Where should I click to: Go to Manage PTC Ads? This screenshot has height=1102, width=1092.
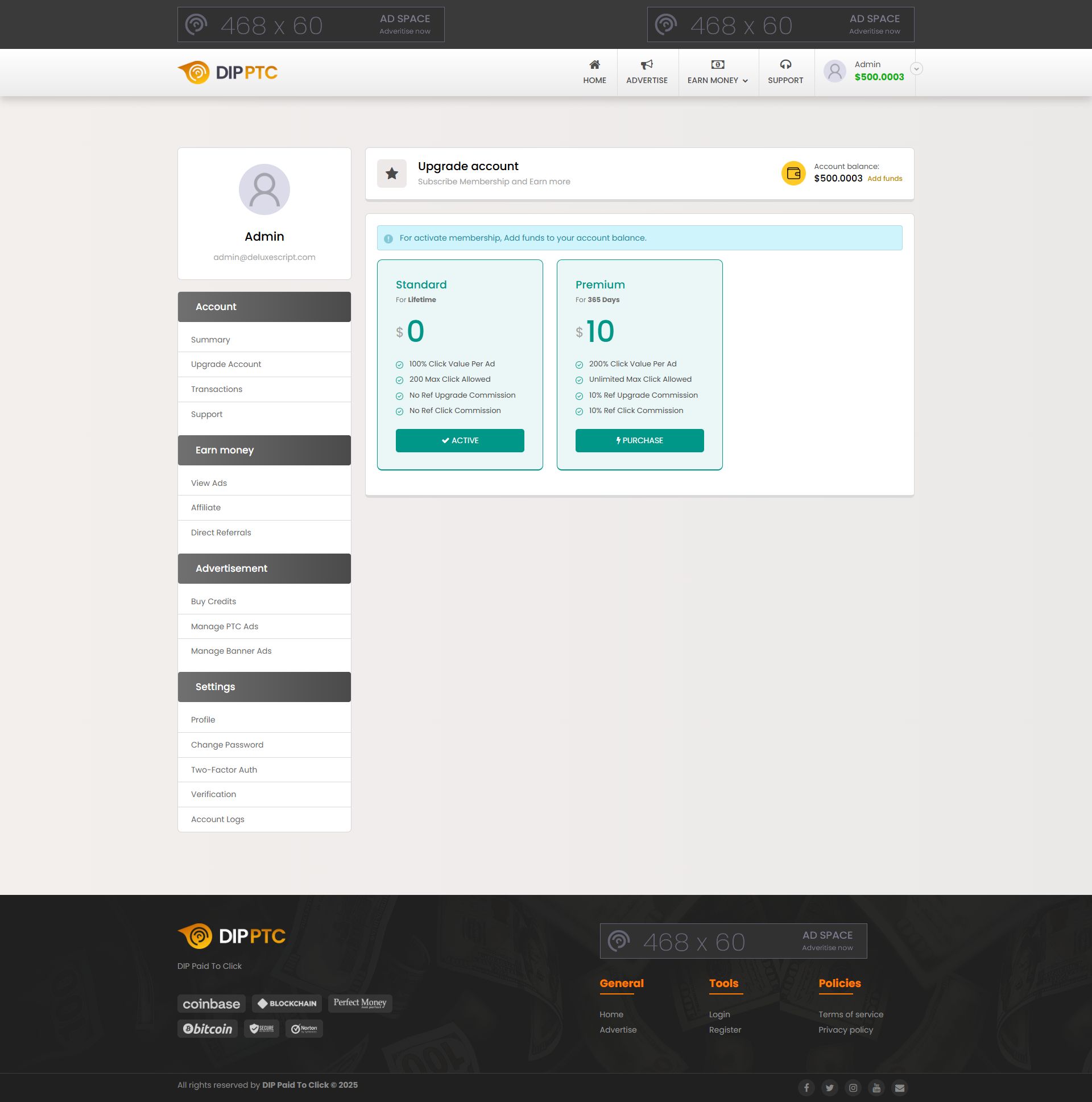pos(225,626)
